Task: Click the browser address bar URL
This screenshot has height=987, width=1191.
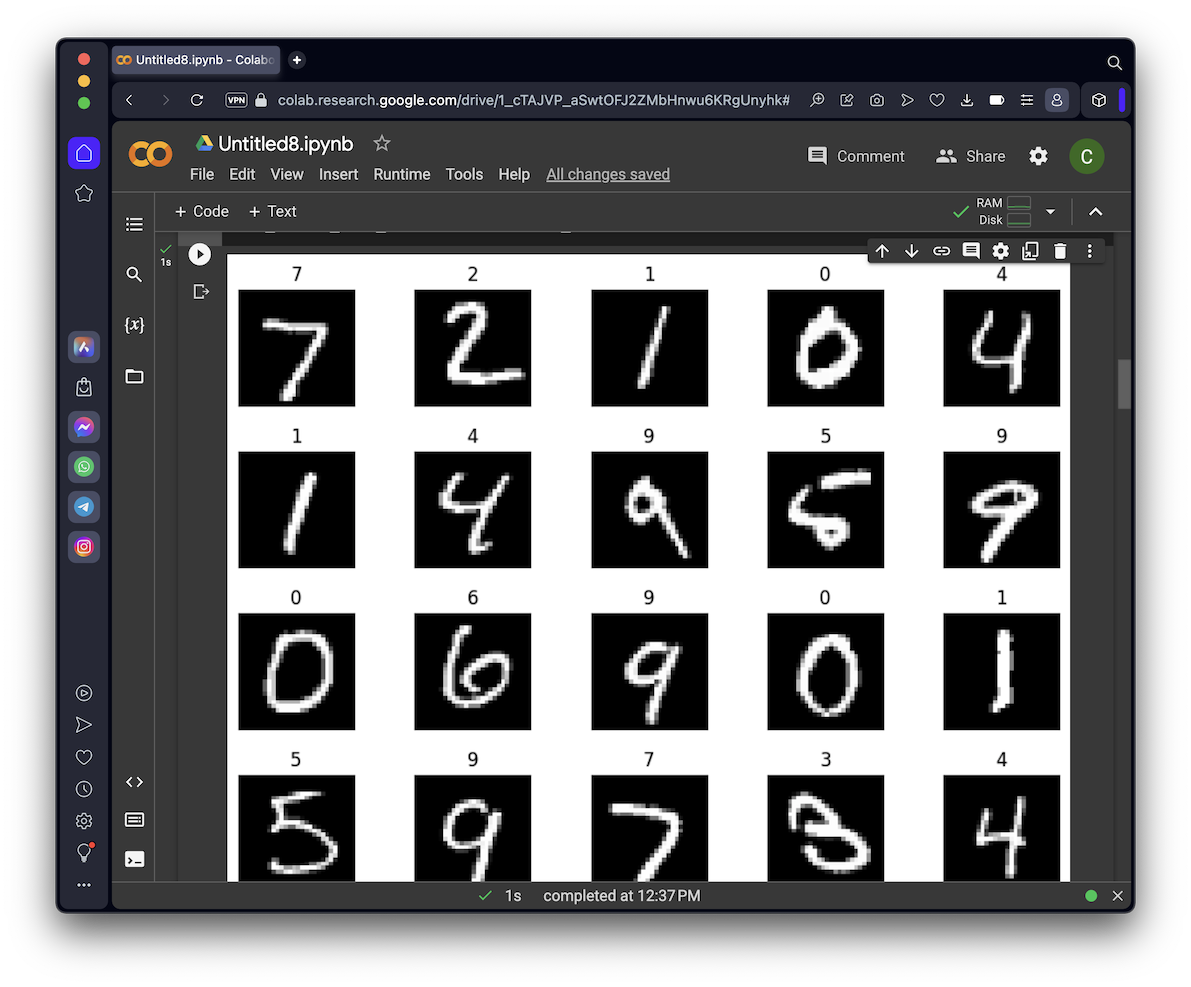Action: 533,100
